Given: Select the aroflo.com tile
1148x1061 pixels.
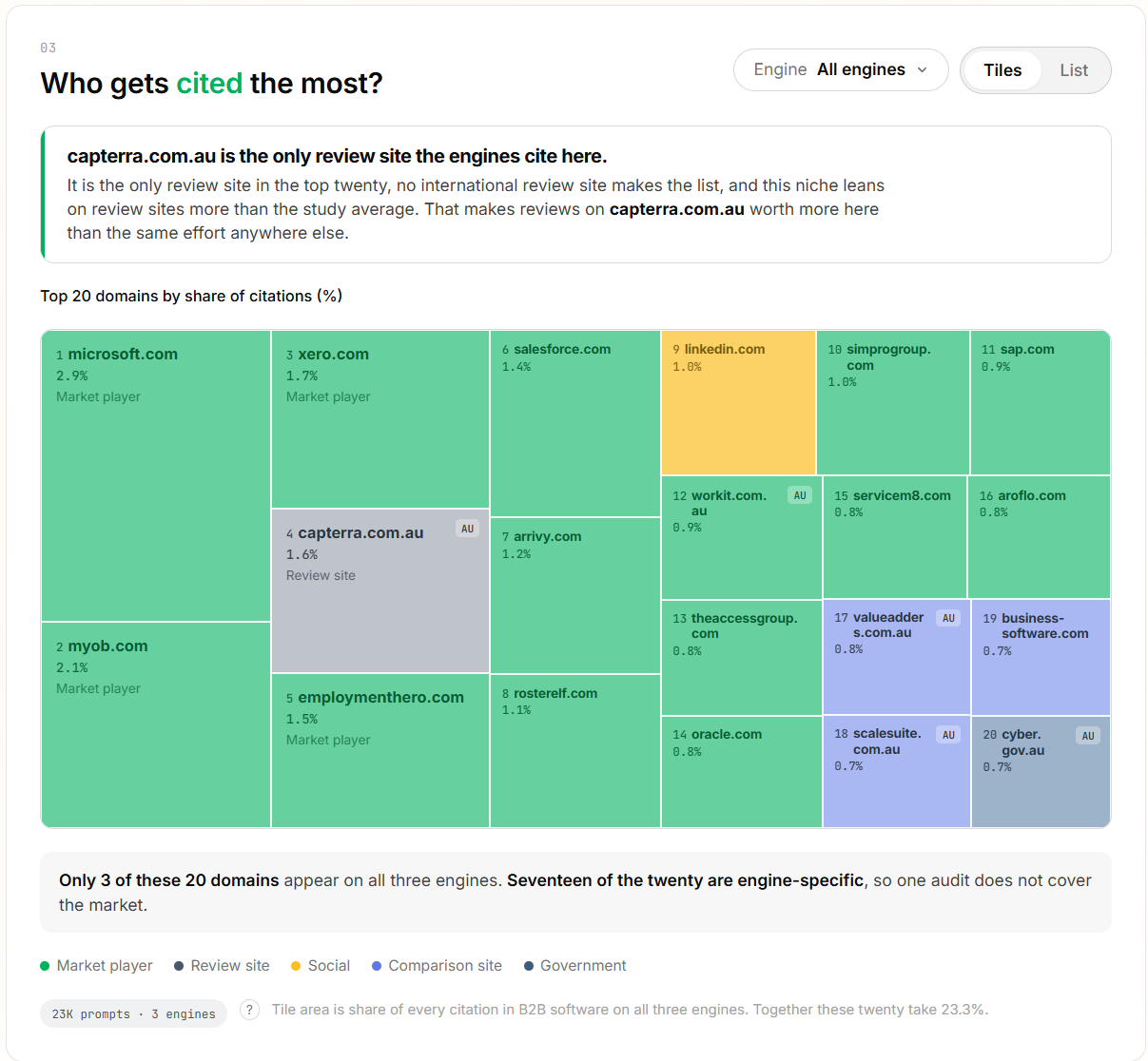Looking at the screenshot, I should click(1039, 537).
